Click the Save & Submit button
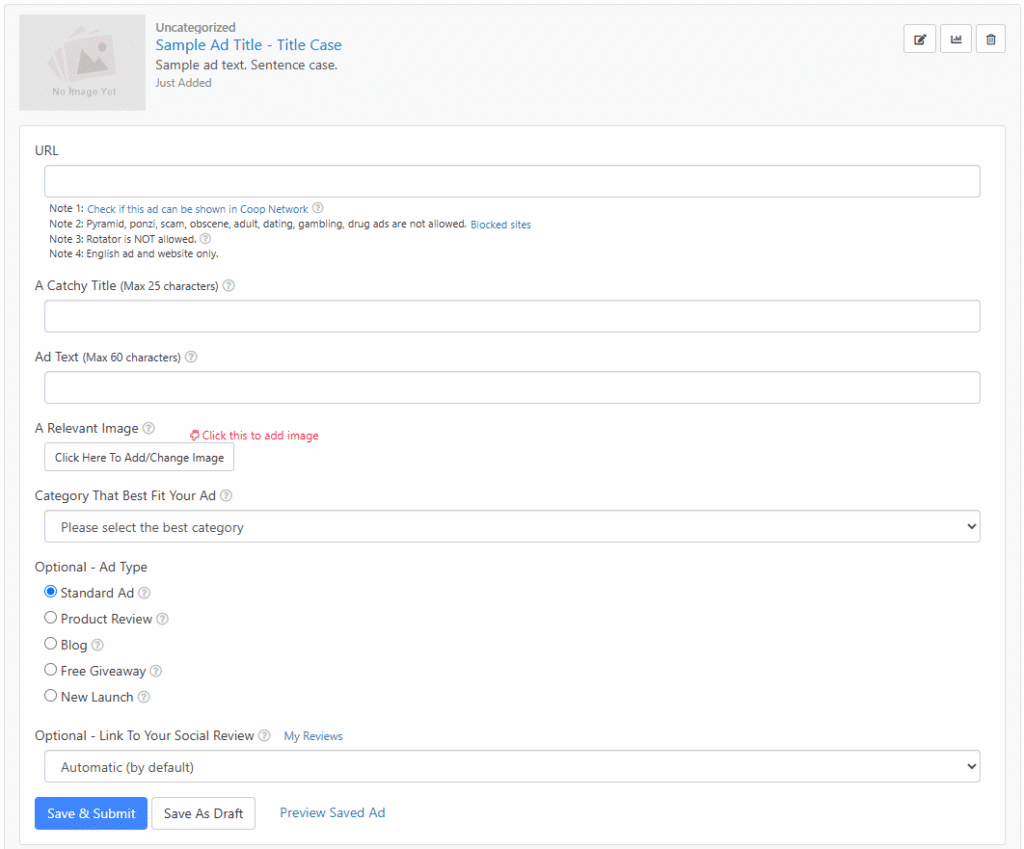This screenshot has height=849, width=1024. click(x=91, y=813)
